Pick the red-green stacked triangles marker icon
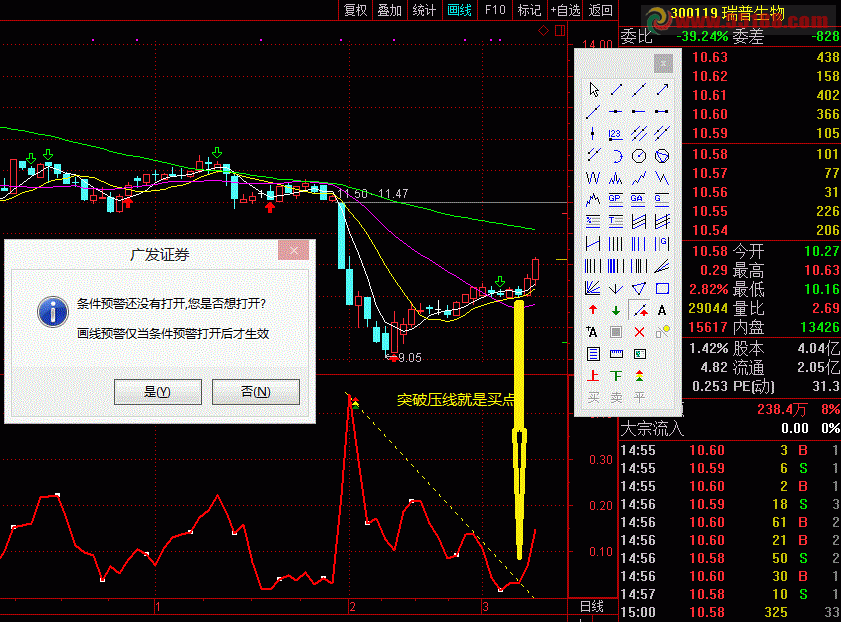The image size is (841, 622). tap(639, 376)
